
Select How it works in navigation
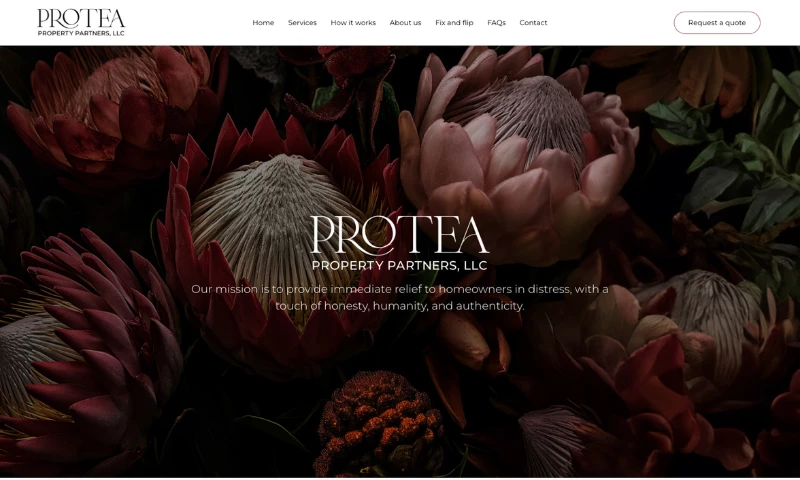pyautogui.click(x=353, y=22)
